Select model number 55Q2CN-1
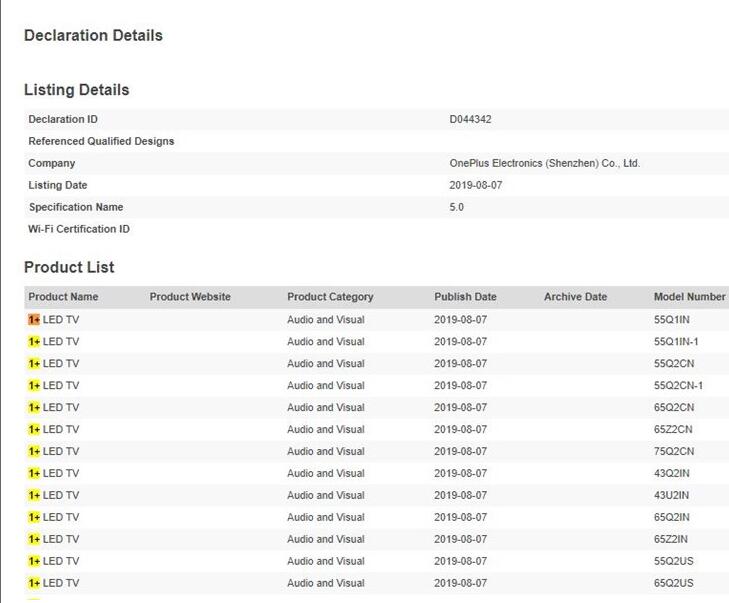Image resolution: width=729 pixels, height=603 pixels. coord(678,386)
